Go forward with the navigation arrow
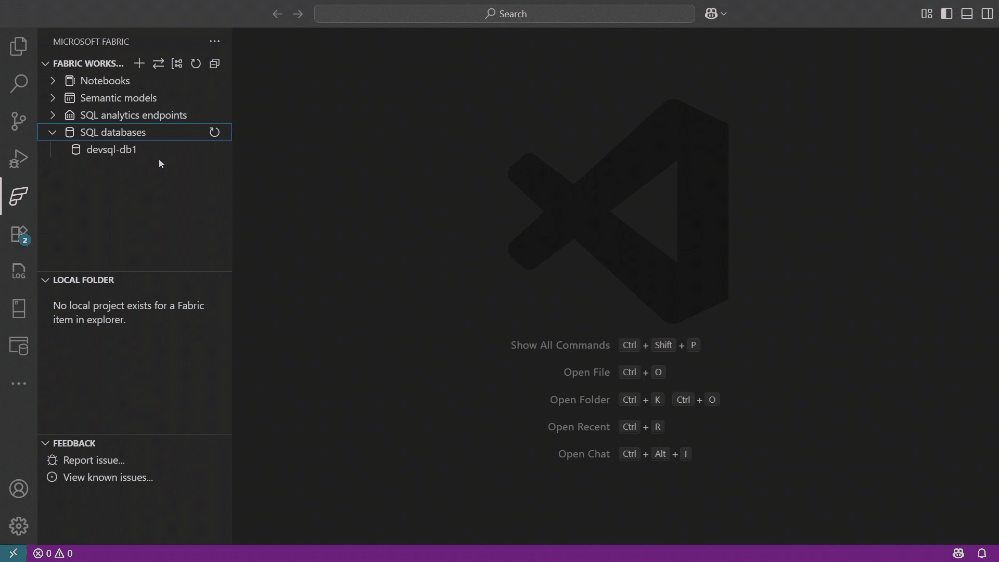This screenshot has width=999, height=562. [298, 13]
